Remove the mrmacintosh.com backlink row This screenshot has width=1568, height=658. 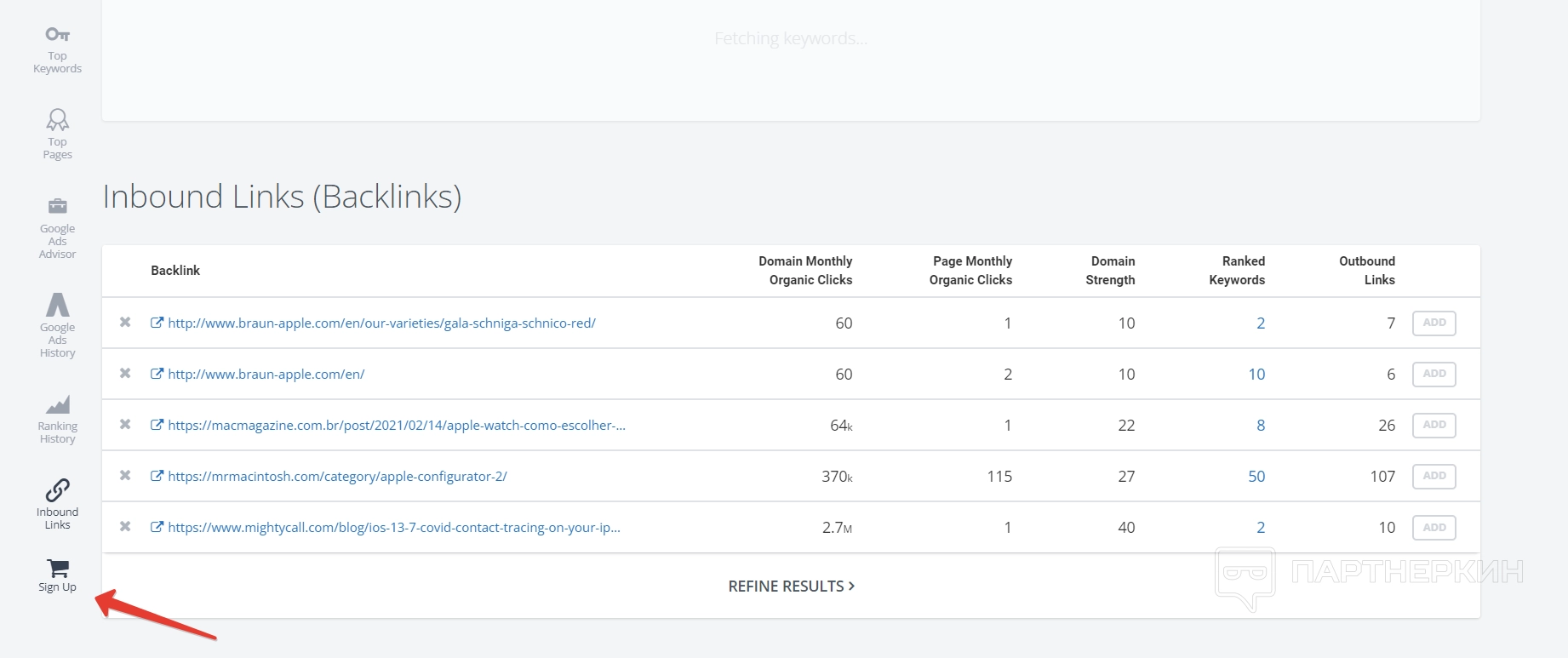tap(125, 476)
